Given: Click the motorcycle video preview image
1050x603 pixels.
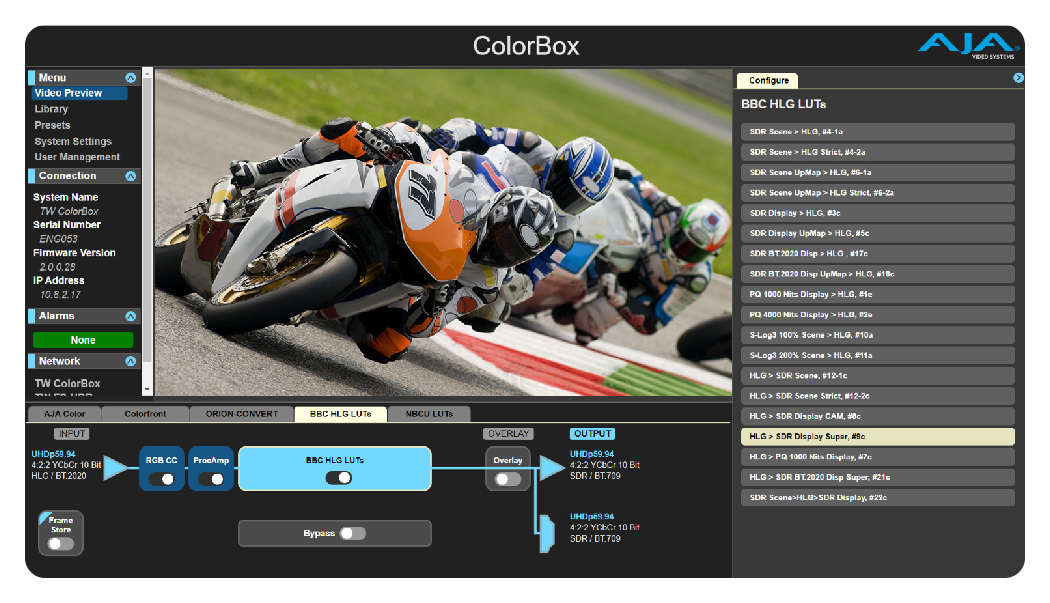Looking at the screenshot, I should pyautogui.click(x=443, y=232).
